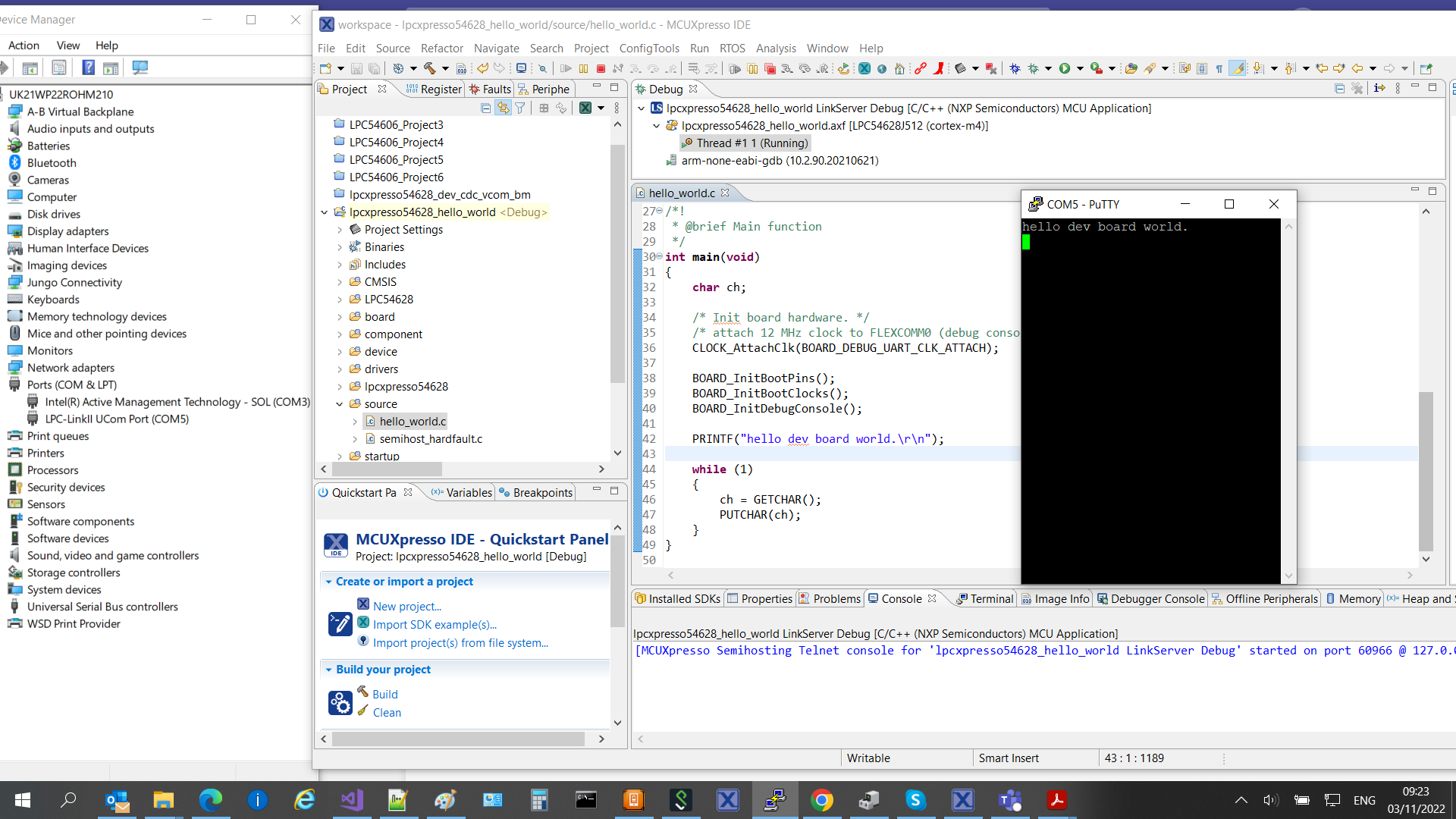Suspend execution using the pause toolbar icon
The image size is (1456, 819).
pyautogui.click(x=583, y=68)
